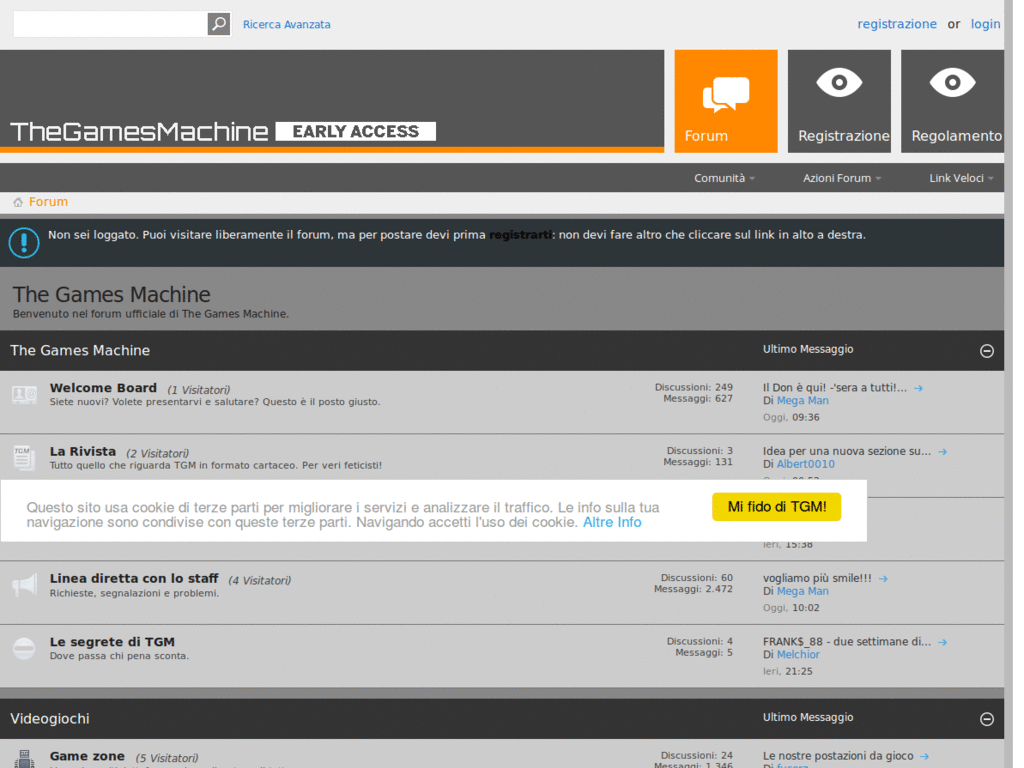1024x768 pixels.
Task: Collapse The Games Machine category section
Action: point(988,350)
